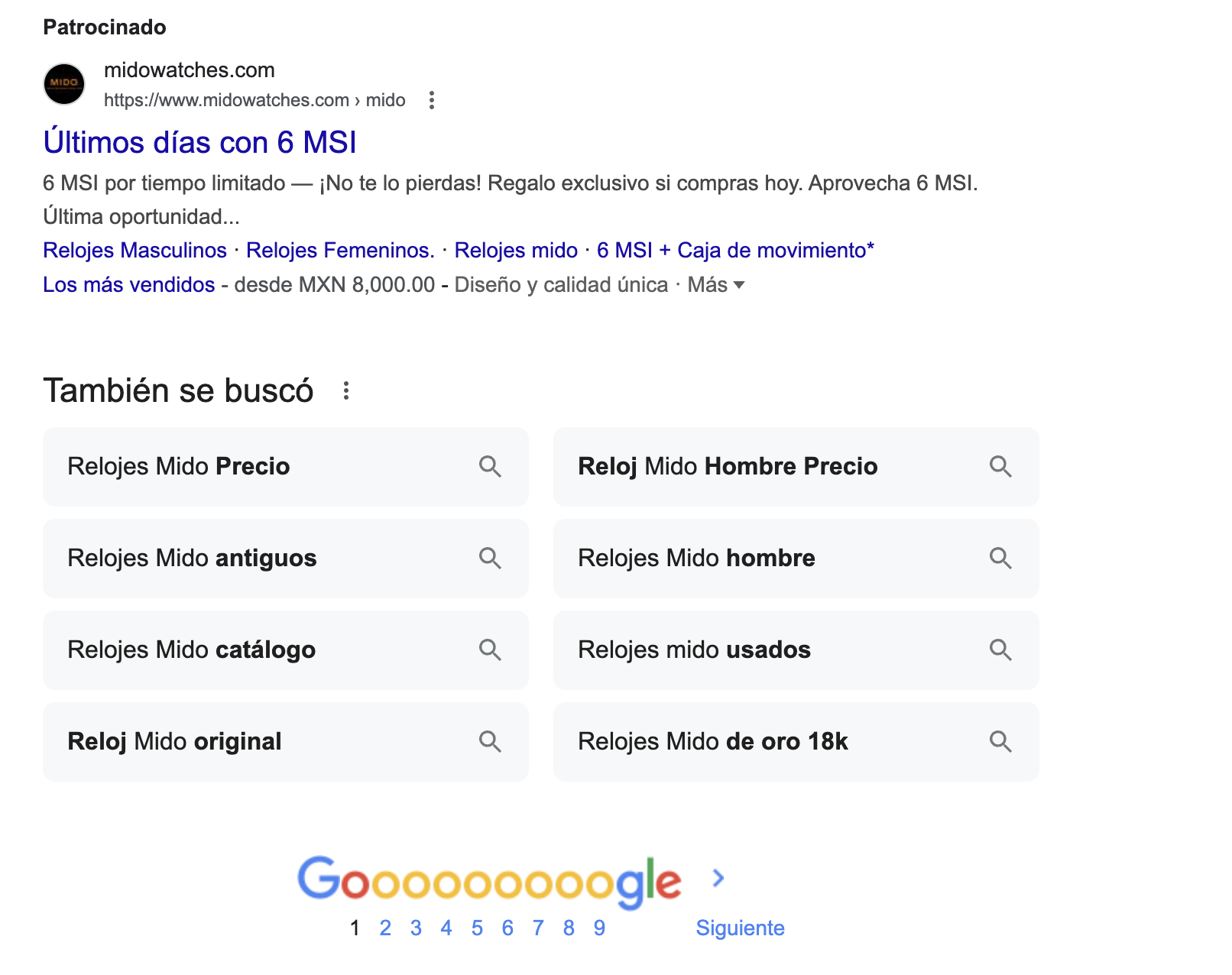
Task: Click the https://www.midowatches.com › mido URL
Action: pyautogui.click(x=255, y=100)
